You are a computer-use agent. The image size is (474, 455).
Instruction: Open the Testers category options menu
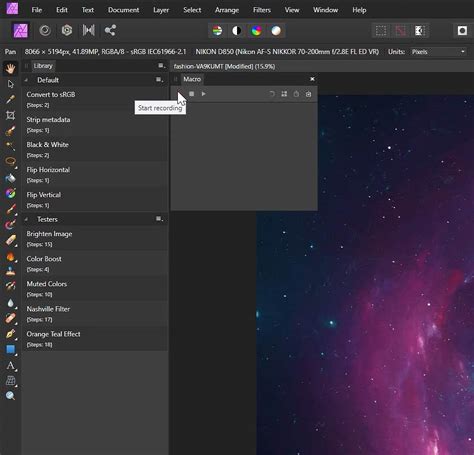pyautogui.click(x=159, y=219)
